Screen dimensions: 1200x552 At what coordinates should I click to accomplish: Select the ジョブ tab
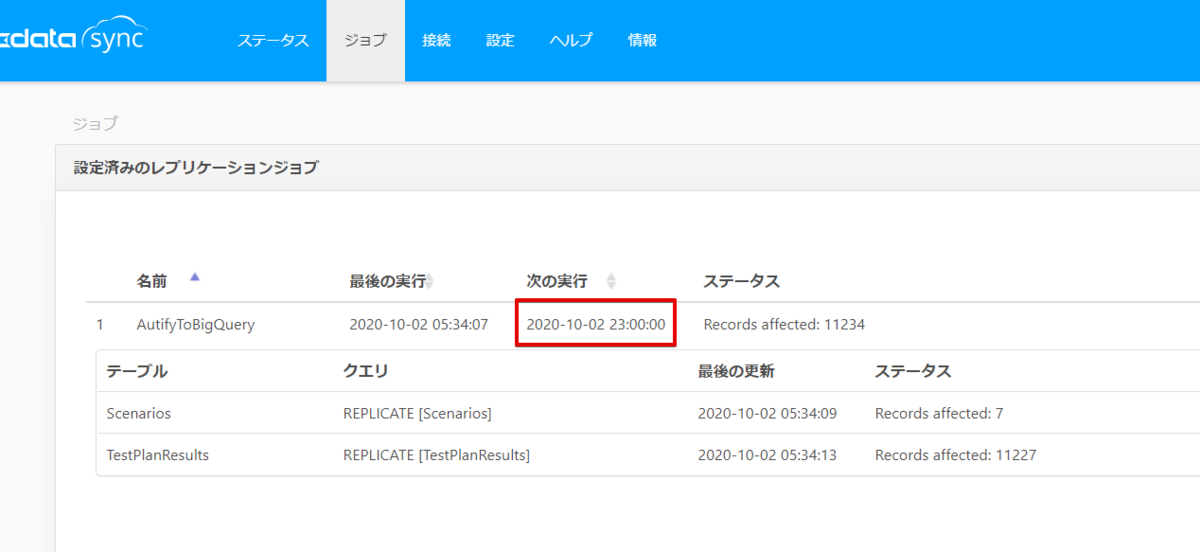[x=365, y=41]
